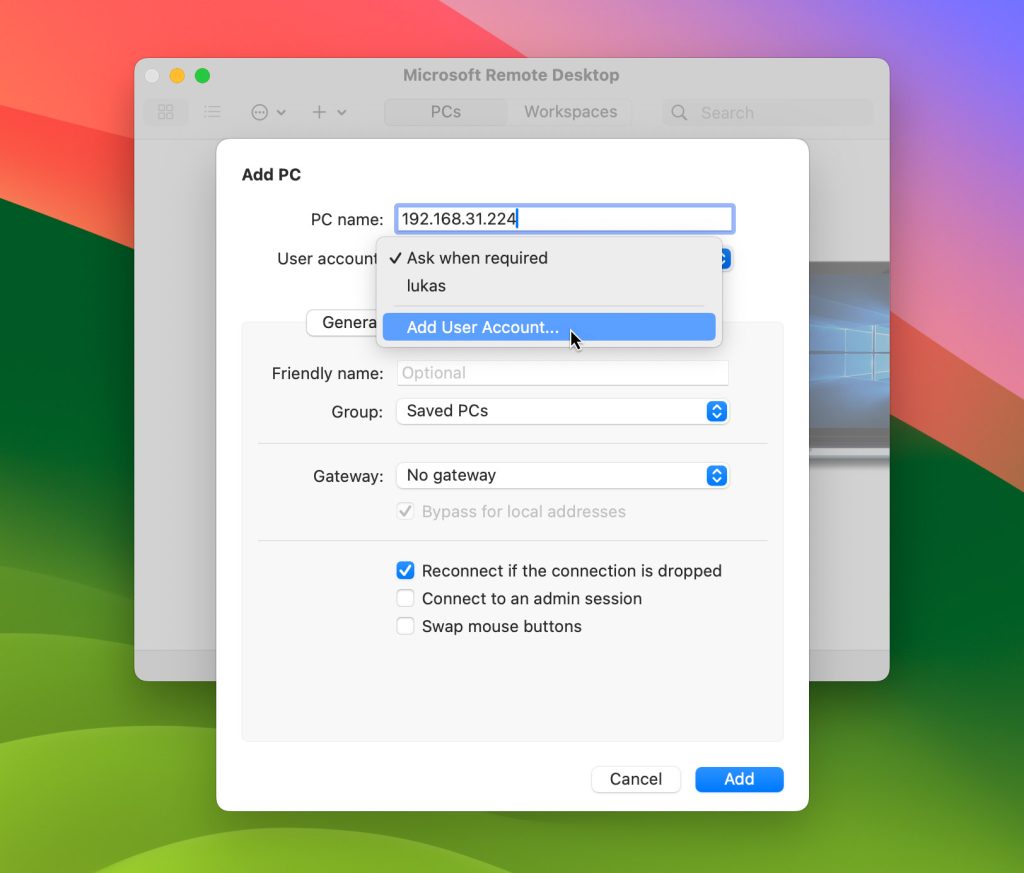Click the Friendly name Optional field

coord(562,373)
